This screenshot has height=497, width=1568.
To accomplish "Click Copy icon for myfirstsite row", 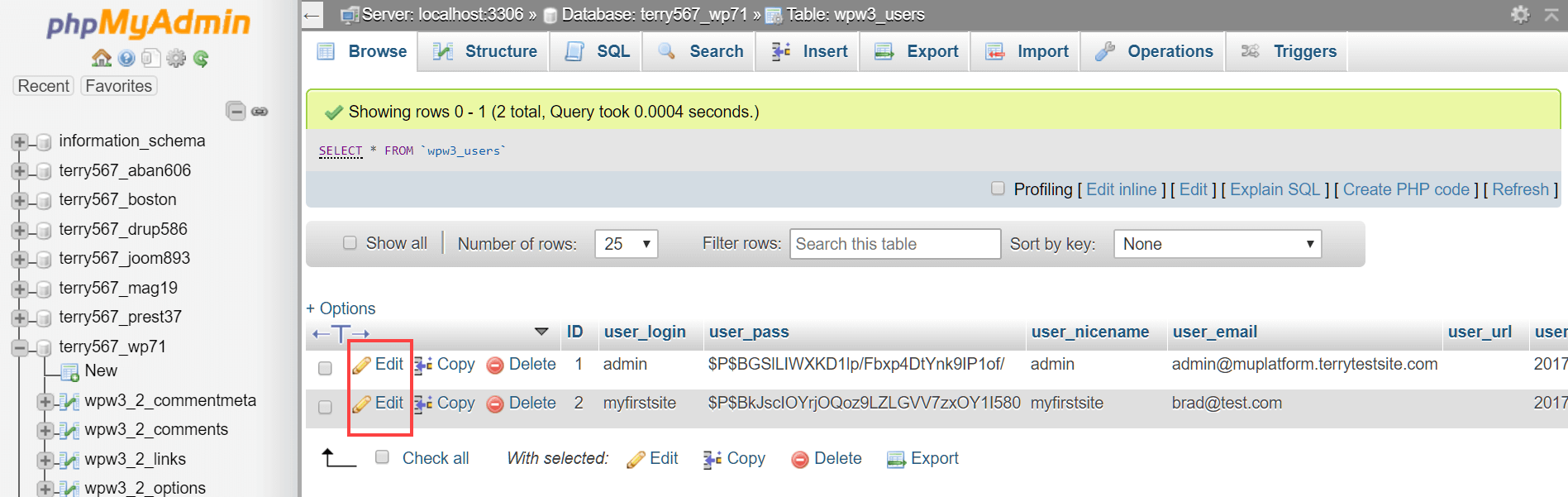I will click(423, 404).
